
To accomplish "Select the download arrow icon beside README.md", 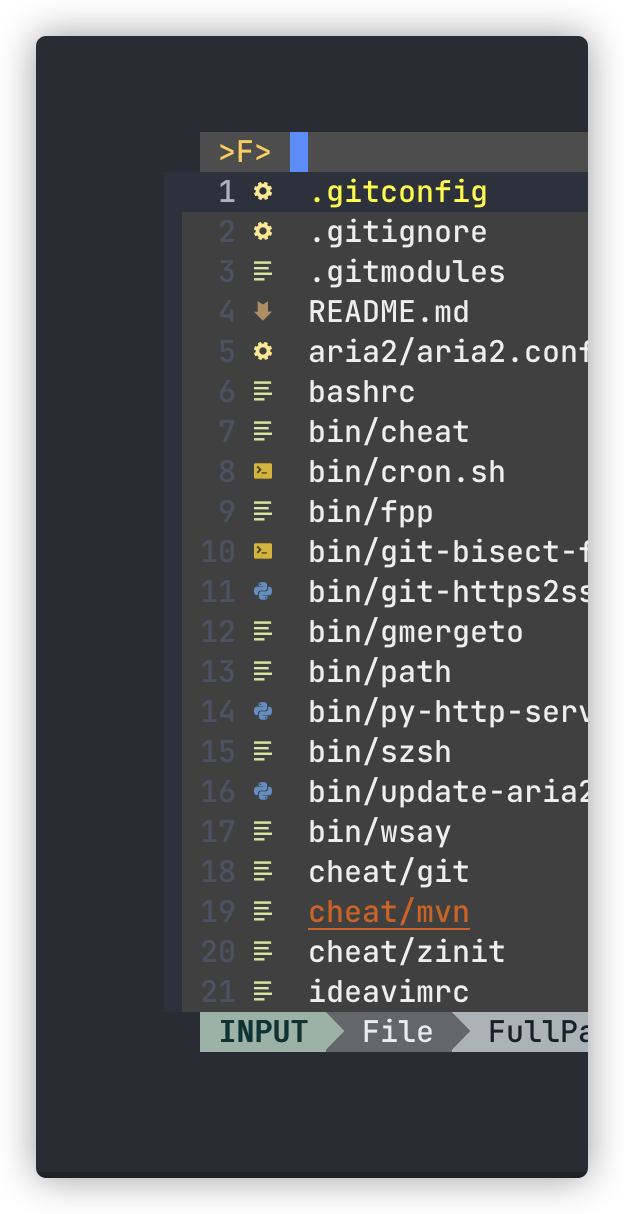I will click(x=262, y=312).
